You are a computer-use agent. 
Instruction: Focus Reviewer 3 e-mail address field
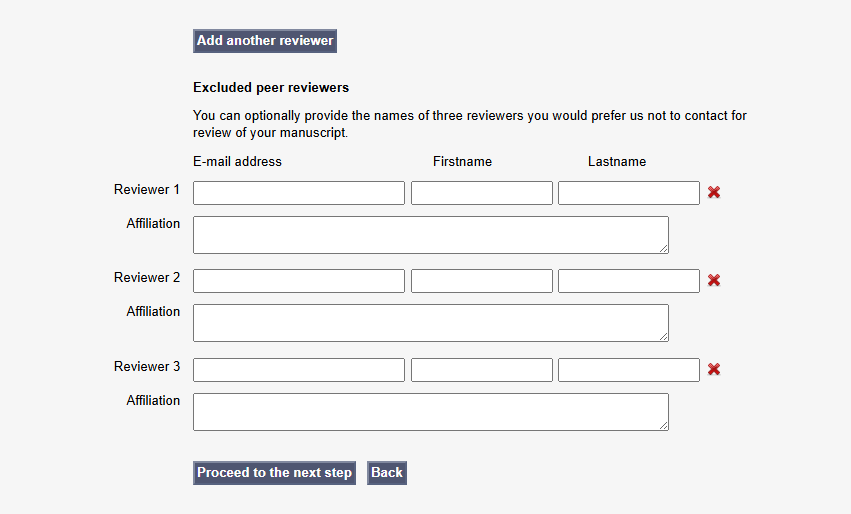(x=299, y=370)
